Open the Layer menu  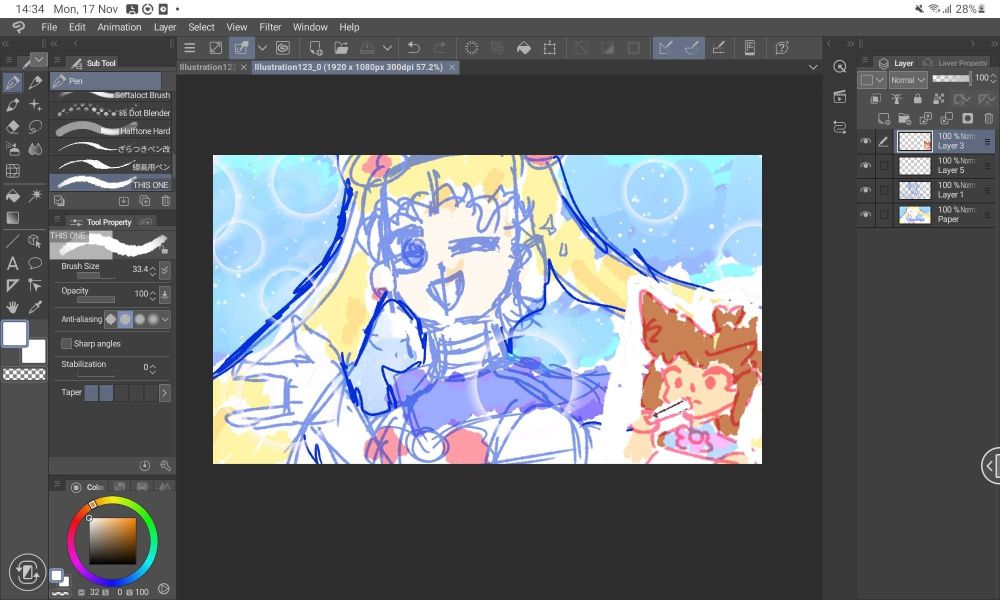point(165,27)
